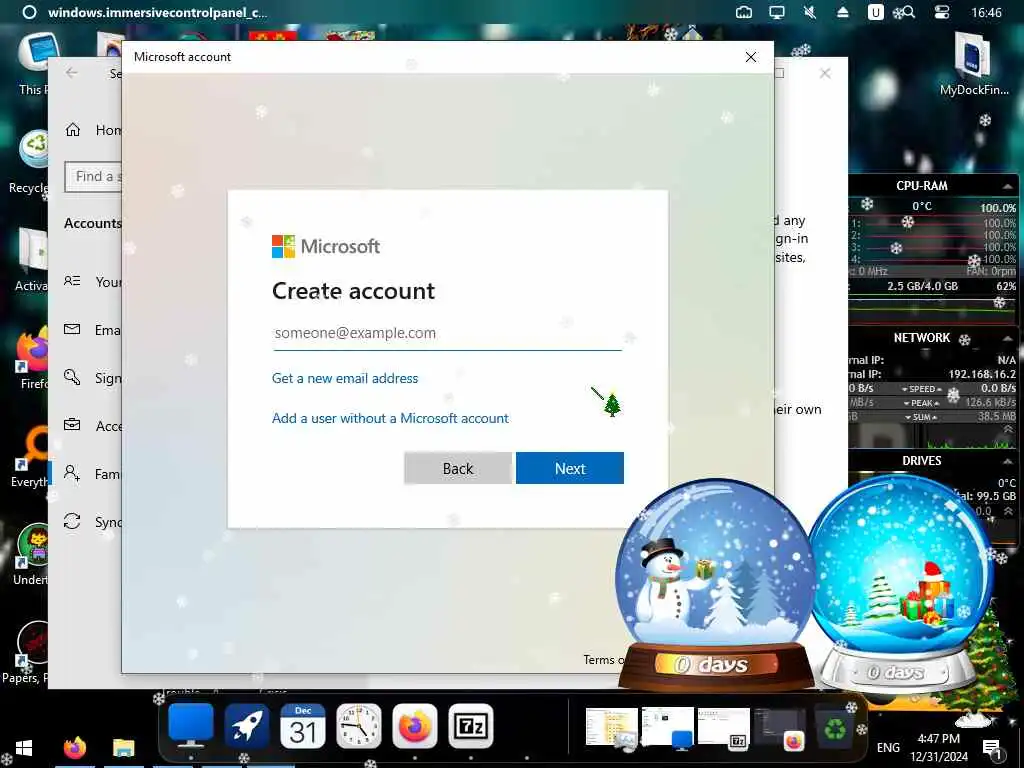This screenshot has width=1024, height=768.
Task: Open 7-Zip icon in the dock
Action: pyautogui.click(x=471, y=726)
